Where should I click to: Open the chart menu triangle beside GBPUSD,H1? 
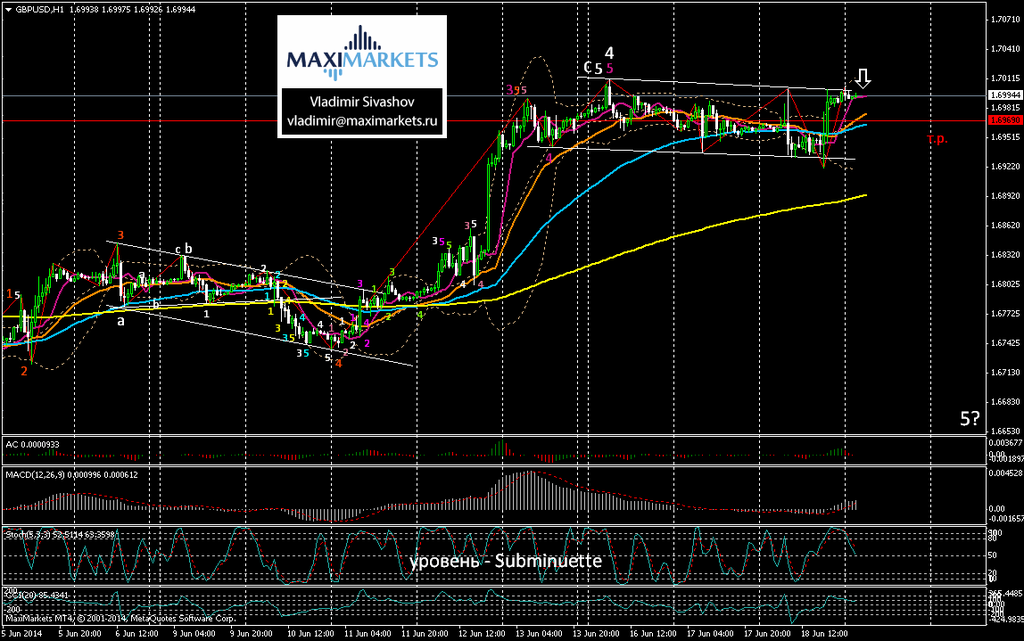[8, 10]
